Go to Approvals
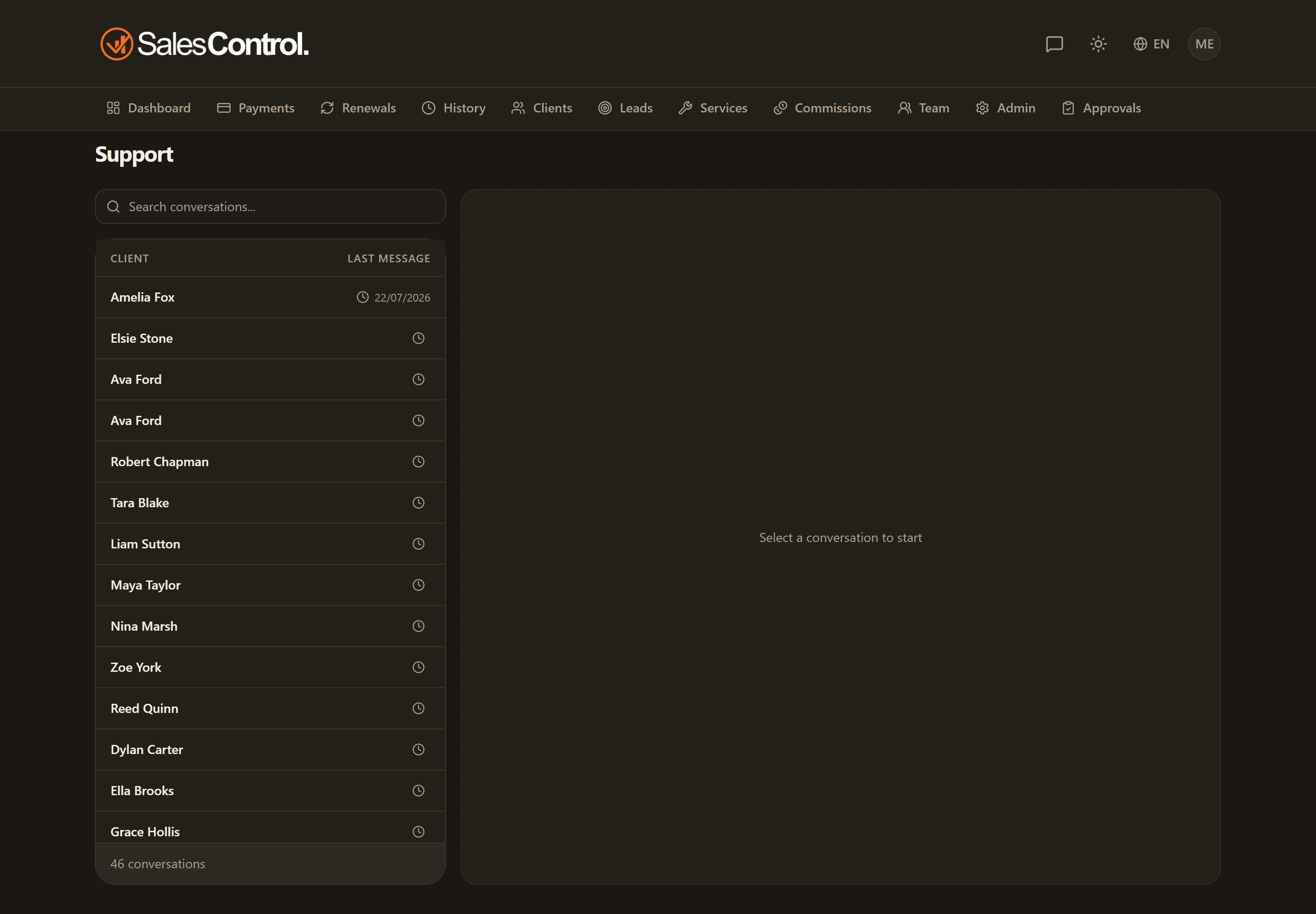The width and height of the screenshot is (1316, 914). (x=1101, y=108)
